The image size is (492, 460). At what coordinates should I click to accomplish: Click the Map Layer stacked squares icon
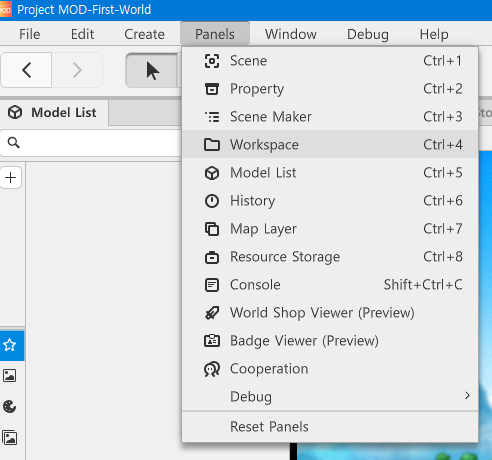(x=212, y=229)
